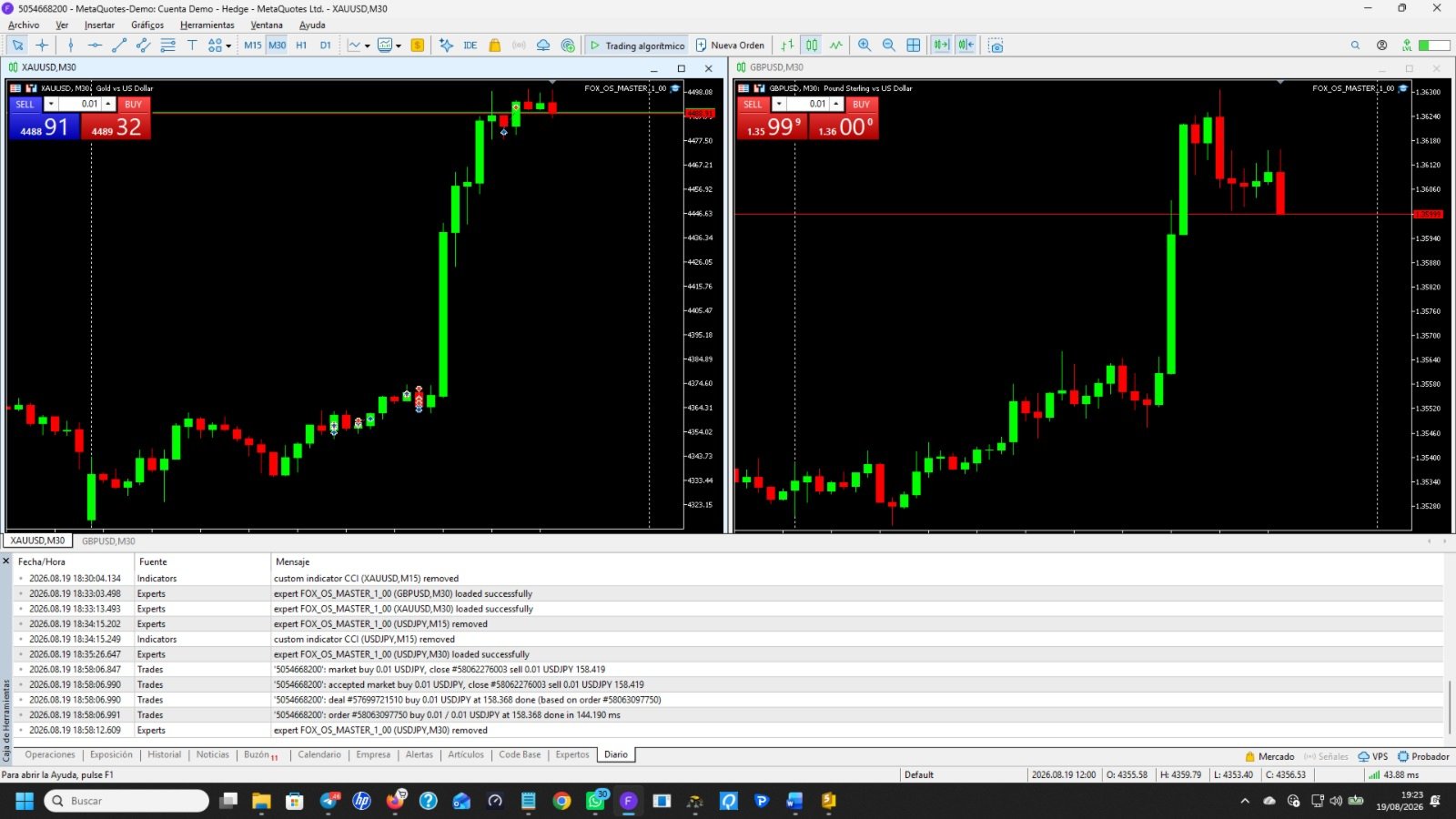Take a chart screenshot with camera icon
This screenshot has height=819, width=1456.
pyautogui.click(x=996, y=45)
